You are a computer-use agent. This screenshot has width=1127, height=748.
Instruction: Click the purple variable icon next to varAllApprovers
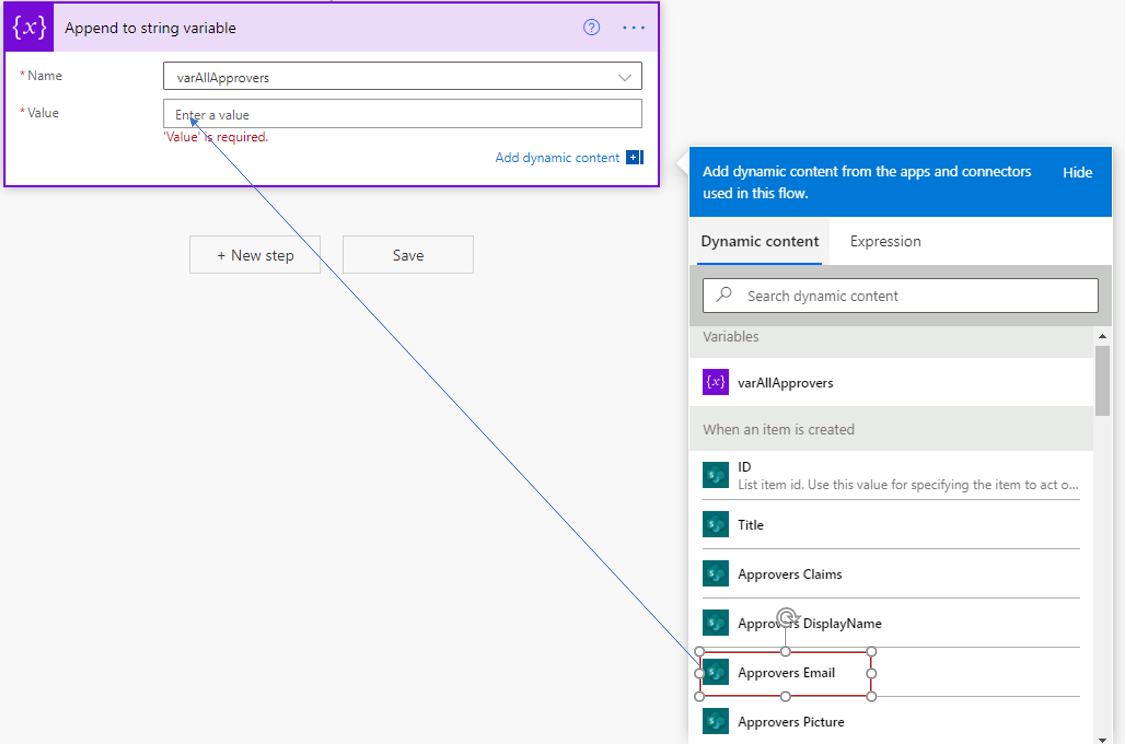[715, 382]
